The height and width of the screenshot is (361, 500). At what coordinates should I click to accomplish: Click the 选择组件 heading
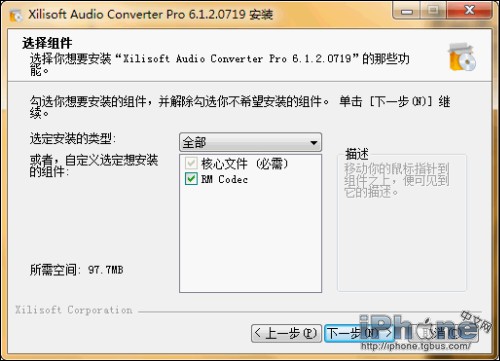tap(47, 43)
